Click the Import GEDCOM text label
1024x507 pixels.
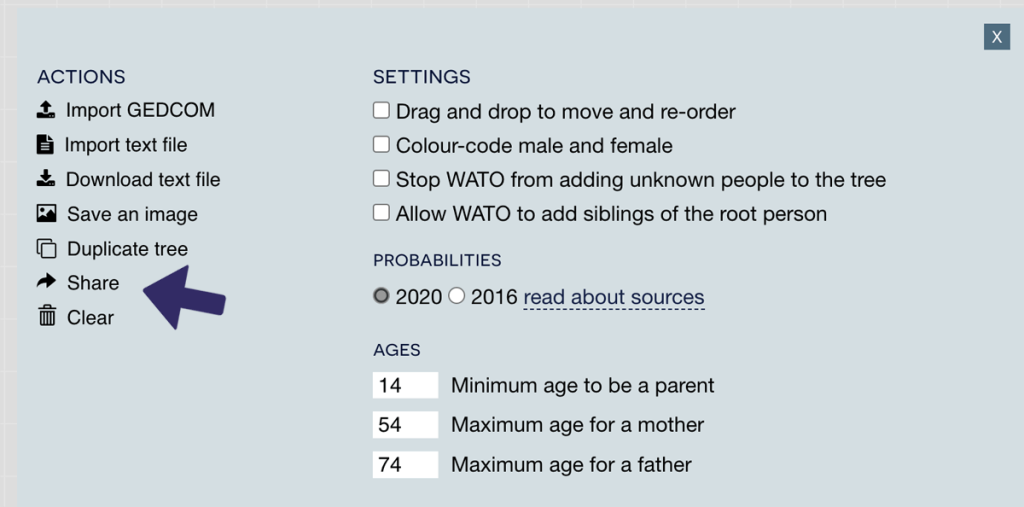pos(140,110)
